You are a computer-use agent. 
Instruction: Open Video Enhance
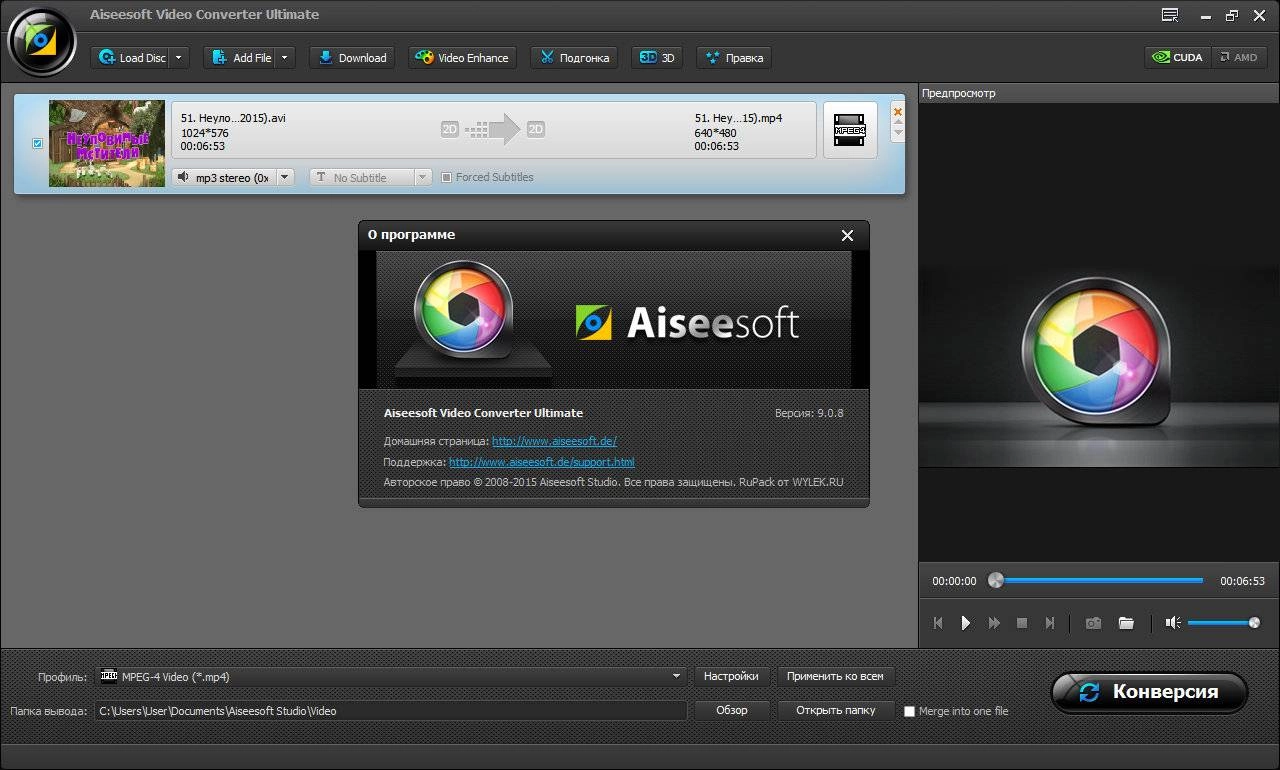[462, 58]
